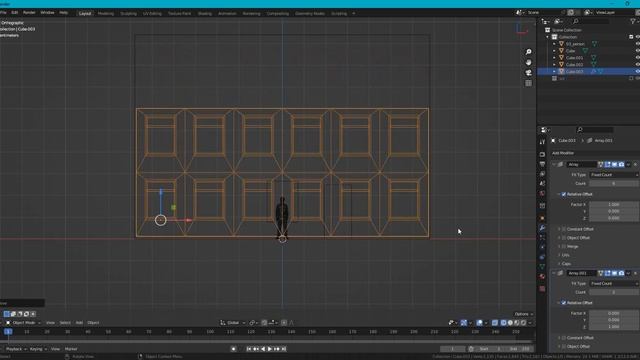Viewport: 640px width, 360px height.
Task: Toggle visibility eye for Cube.001
Action: (x=637, y=58)
